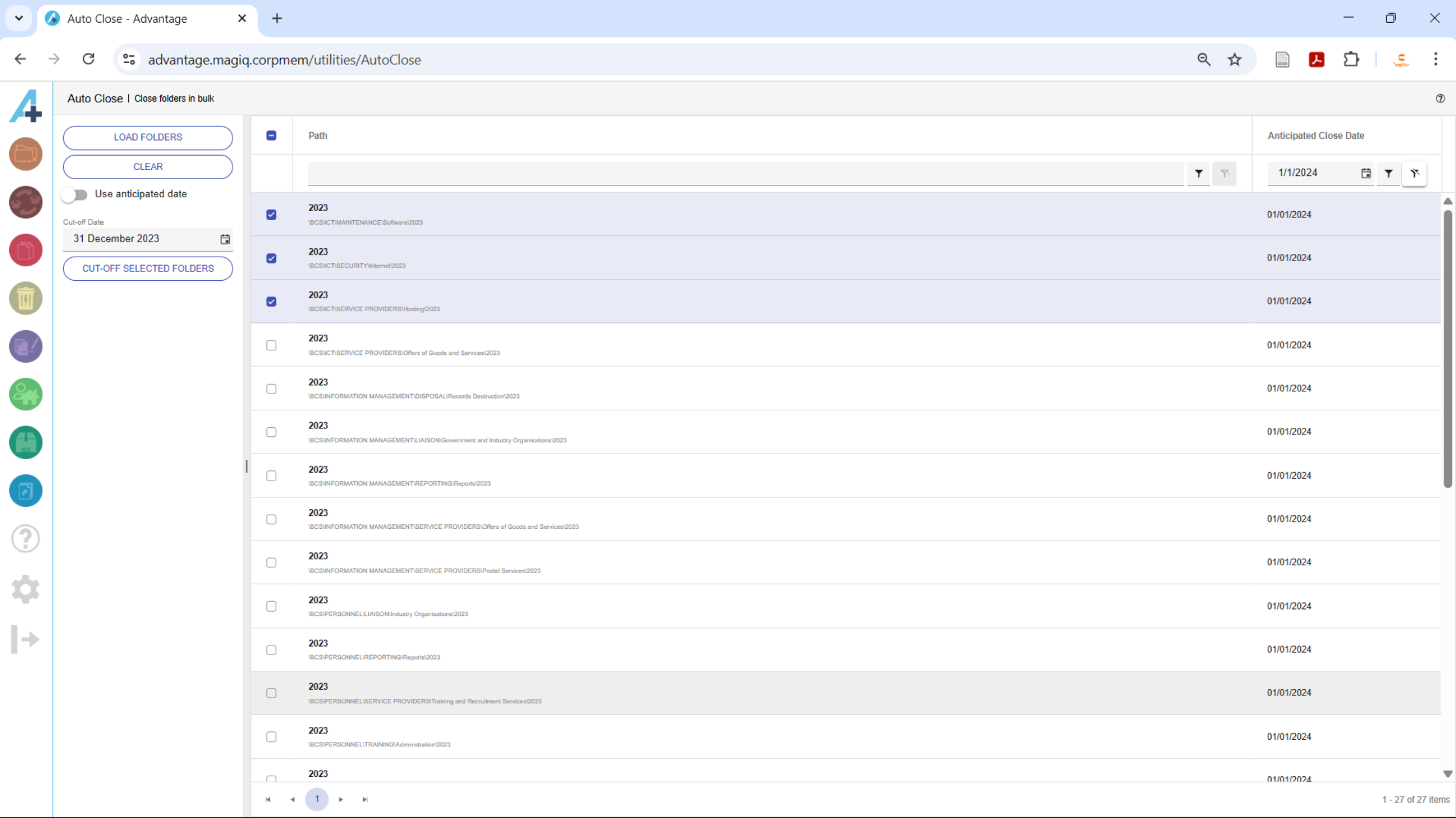Click the orange folder icon in the sidebar
1456x818 pixels.
(x=25, y=154)
